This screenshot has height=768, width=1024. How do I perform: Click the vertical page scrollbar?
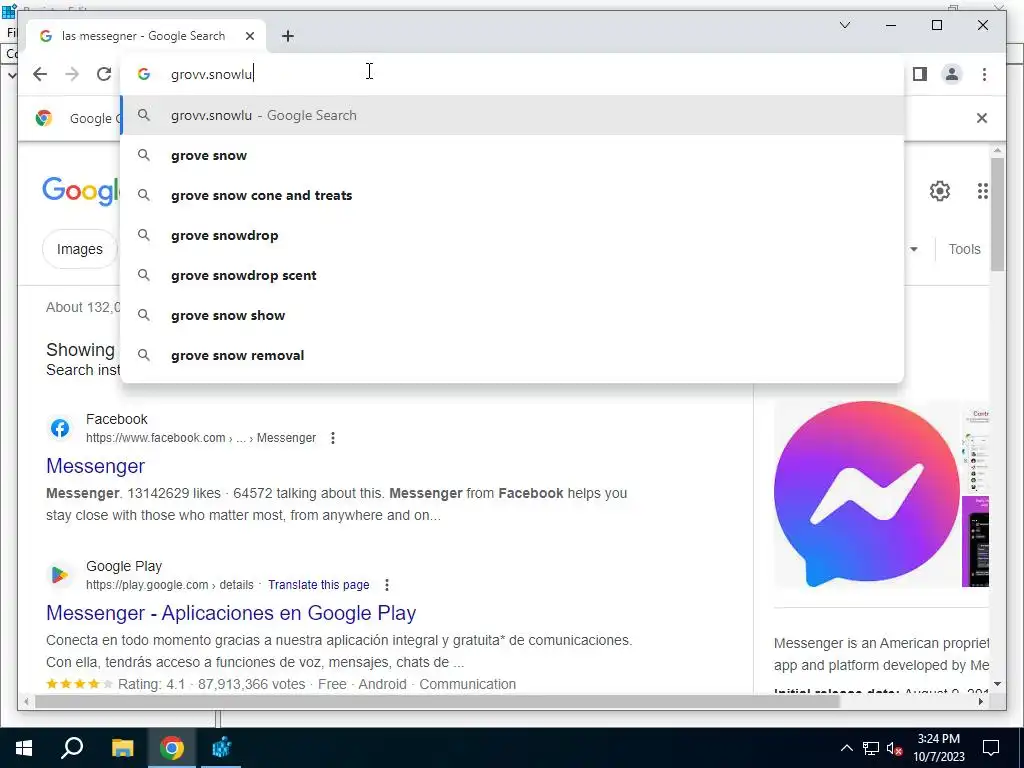[997, 214]
